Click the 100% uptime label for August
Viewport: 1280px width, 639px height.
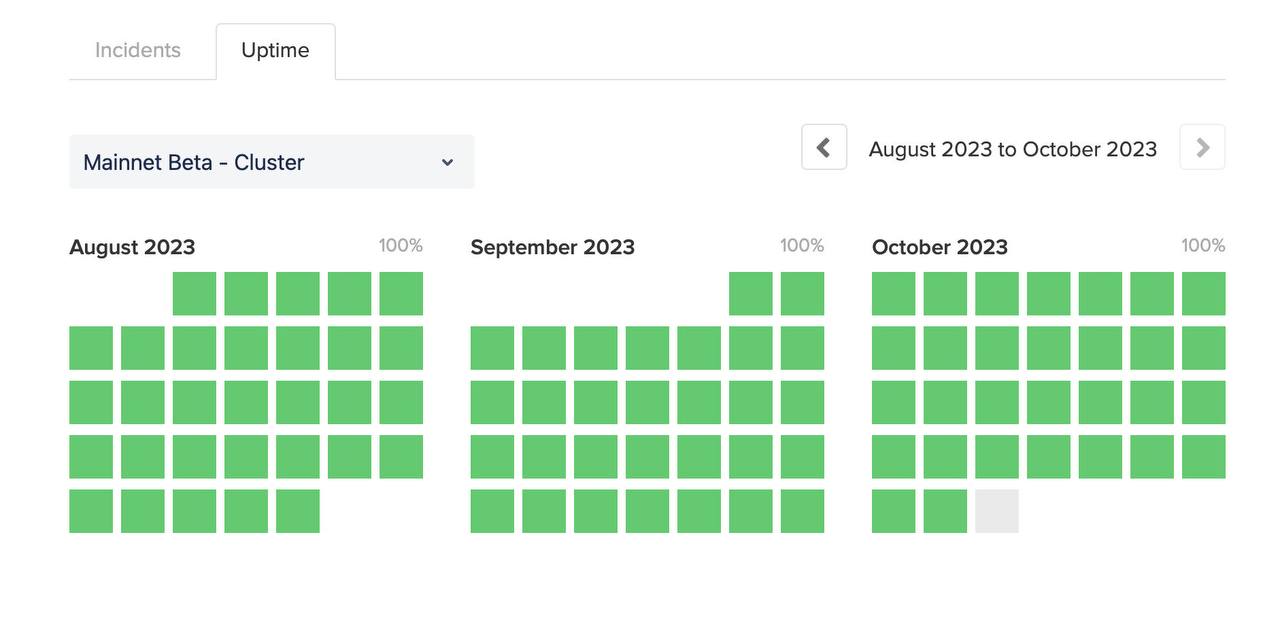point(400,245)
